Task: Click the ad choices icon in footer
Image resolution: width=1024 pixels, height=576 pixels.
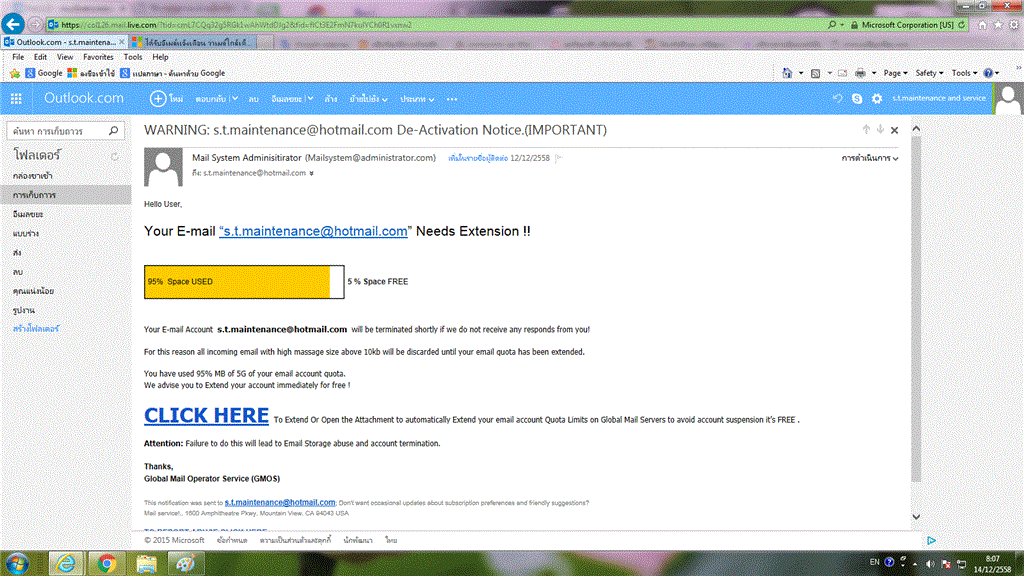Action: (931, 540)
